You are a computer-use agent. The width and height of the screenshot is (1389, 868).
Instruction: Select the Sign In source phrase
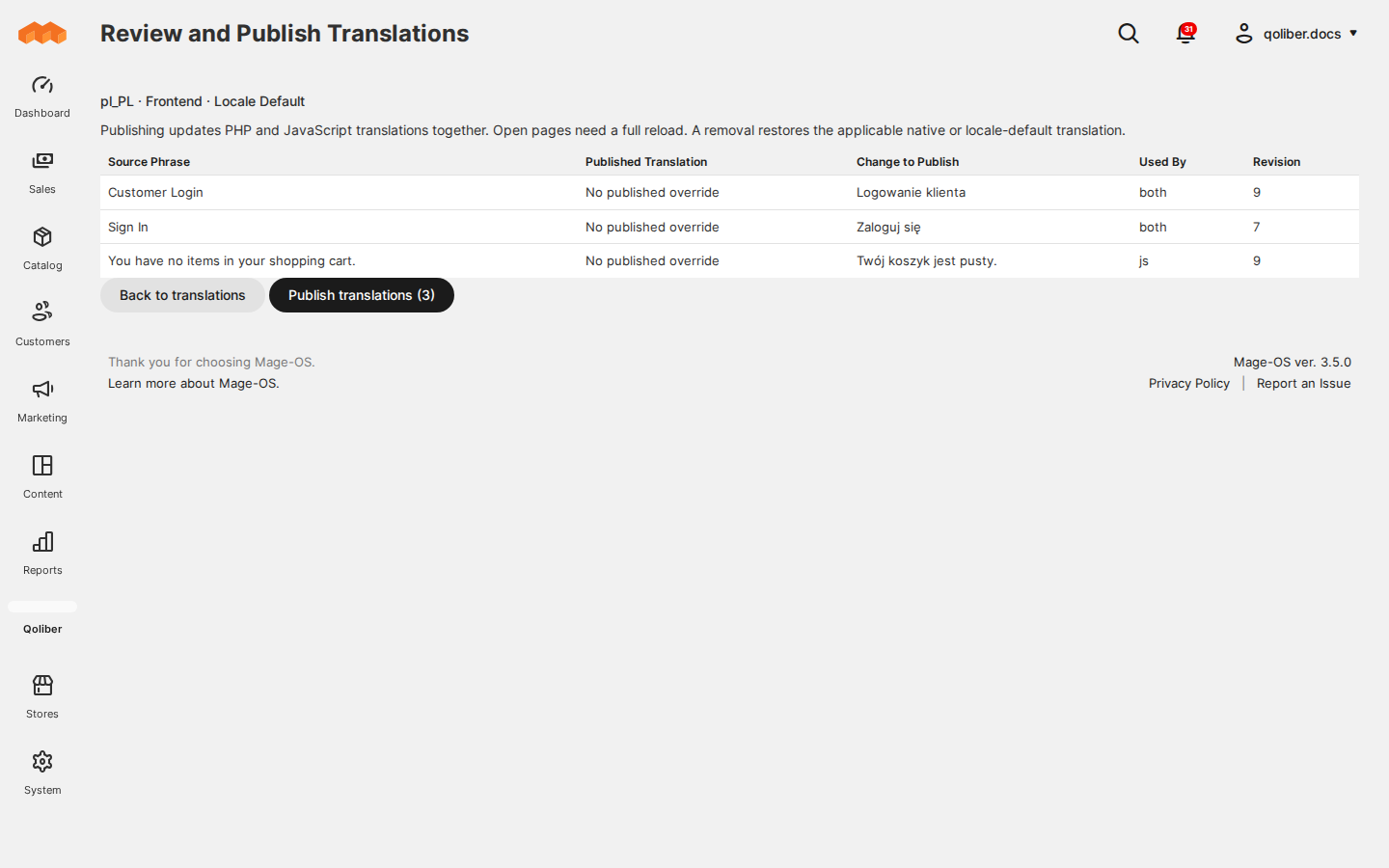click(128, 228)
